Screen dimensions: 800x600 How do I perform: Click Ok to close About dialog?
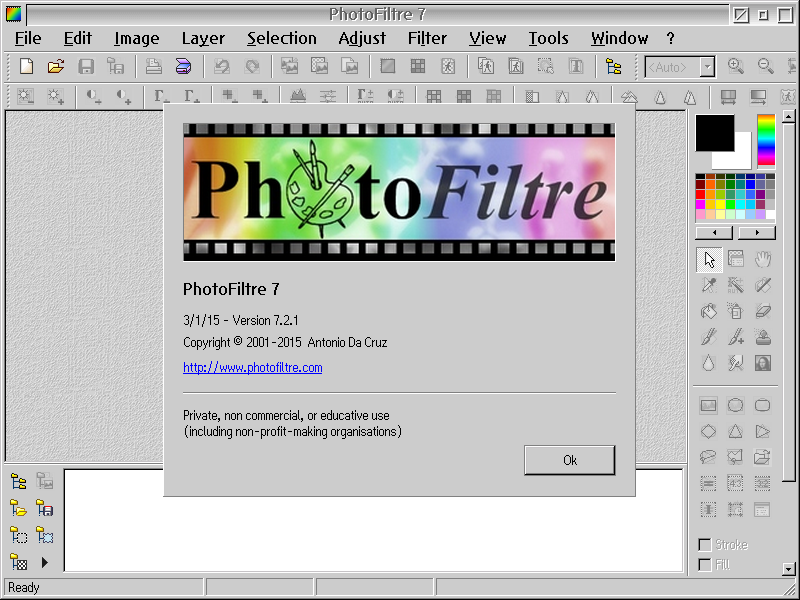pyautogui.click(x=569, y=460)
